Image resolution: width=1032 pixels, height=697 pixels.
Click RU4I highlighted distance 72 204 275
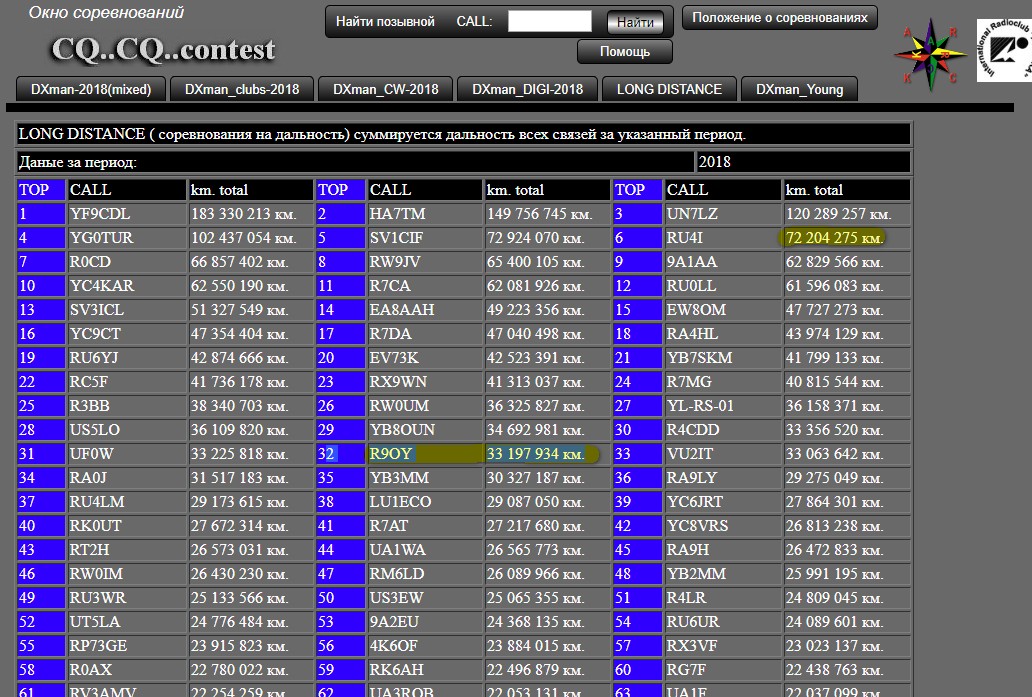click(834, 238)
